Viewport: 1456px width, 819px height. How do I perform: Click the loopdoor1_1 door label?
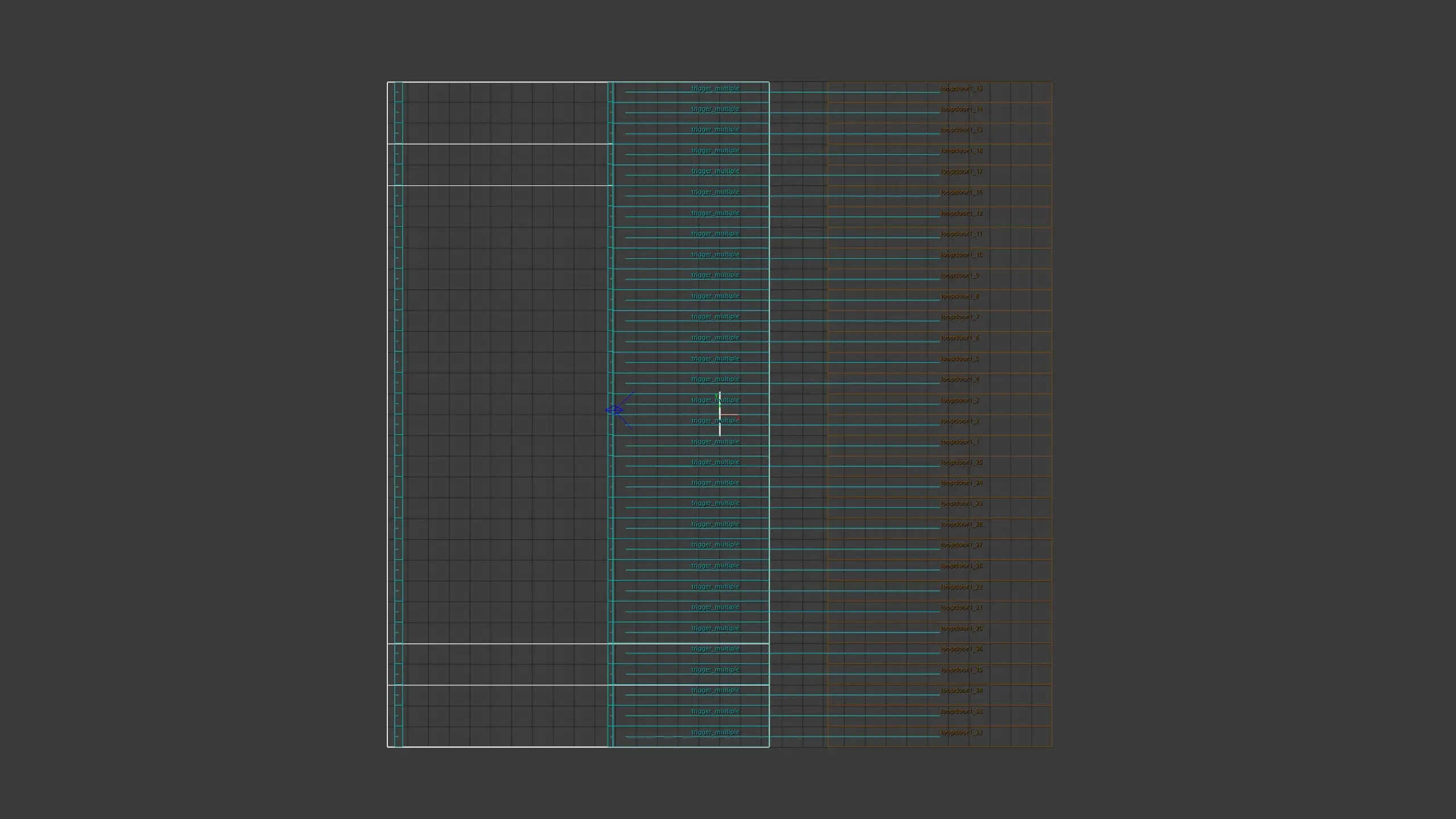[x=959, y=442]
